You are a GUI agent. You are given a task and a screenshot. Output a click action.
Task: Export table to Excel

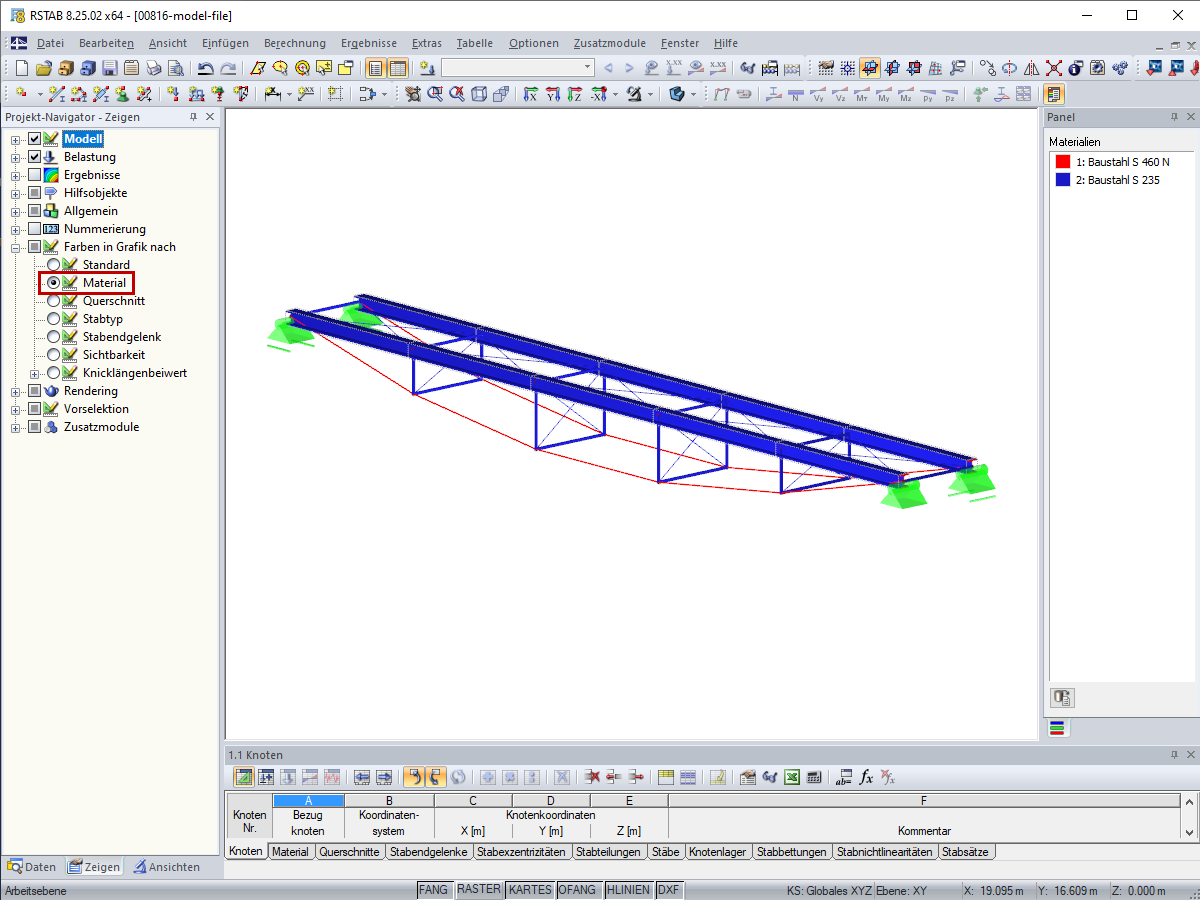(792, 777)
